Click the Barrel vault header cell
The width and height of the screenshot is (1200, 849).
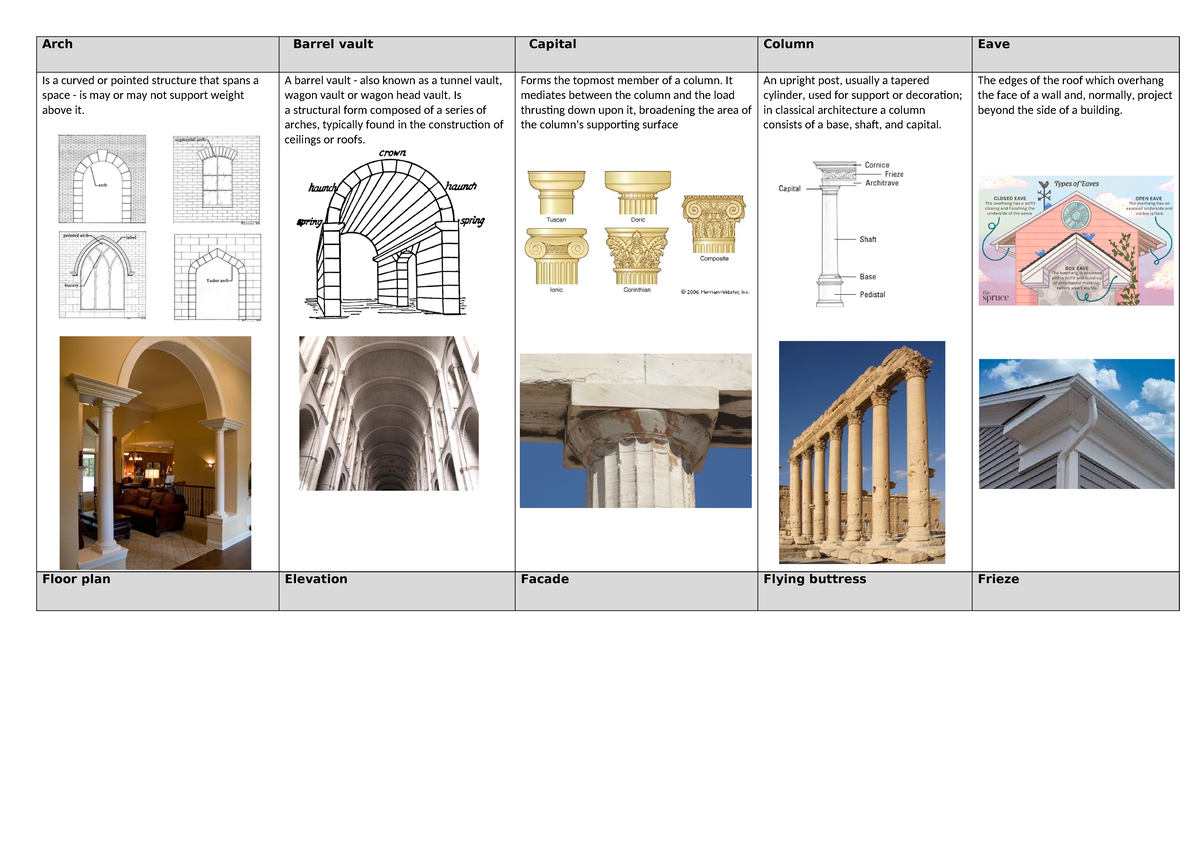coord(397,53)
